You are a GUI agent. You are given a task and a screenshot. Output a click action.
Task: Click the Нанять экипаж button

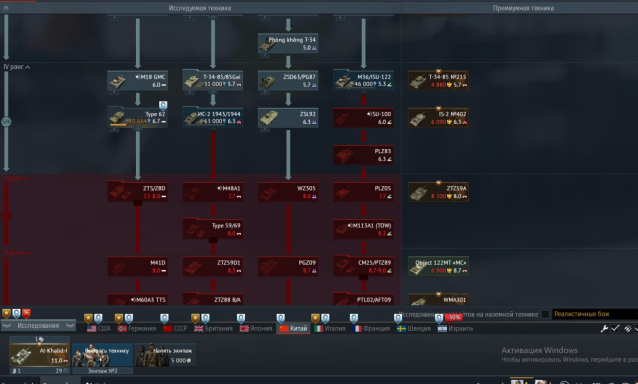tap(165, 354)
